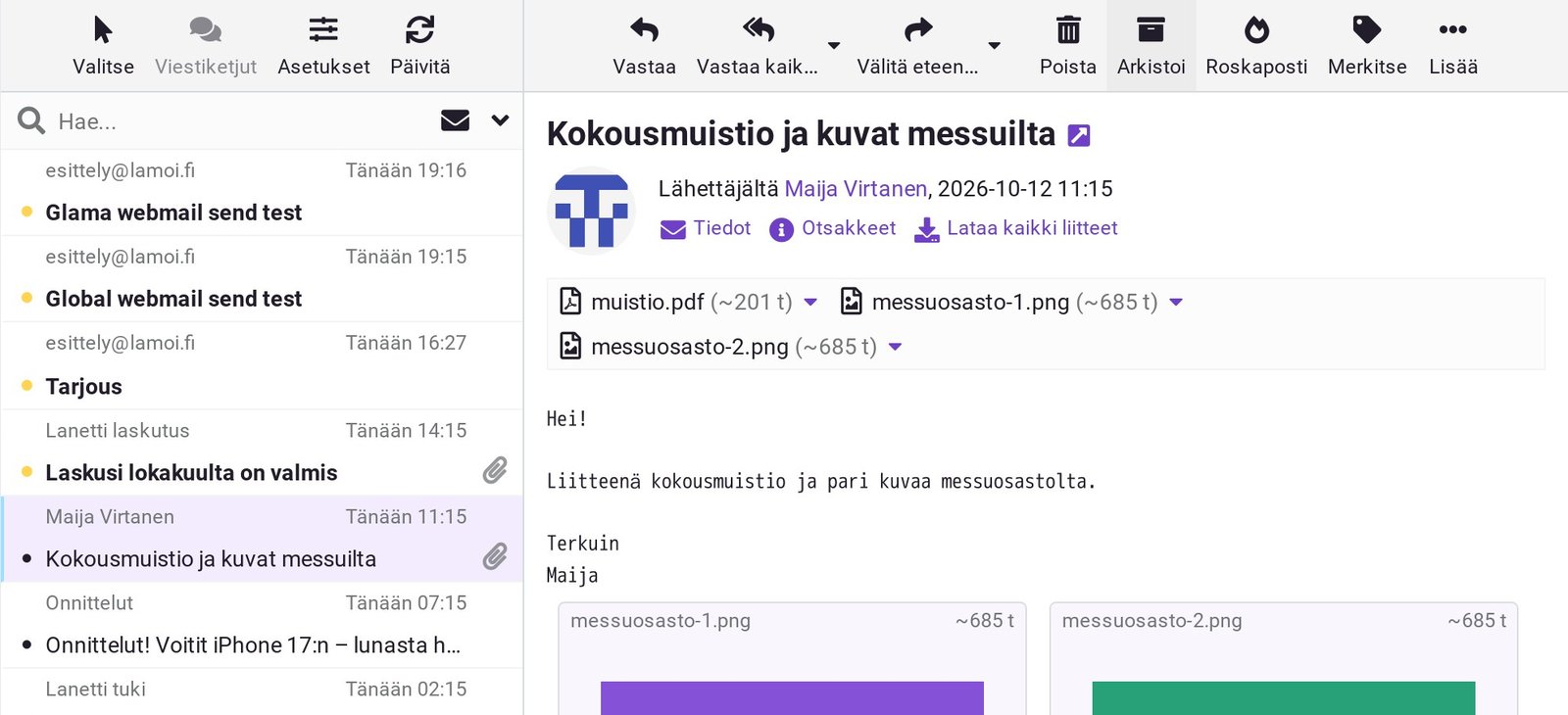This screenshot has height=715, width=1568.
Task: Expand forward options dropdown arrow
Action: (x=995, y=46)
